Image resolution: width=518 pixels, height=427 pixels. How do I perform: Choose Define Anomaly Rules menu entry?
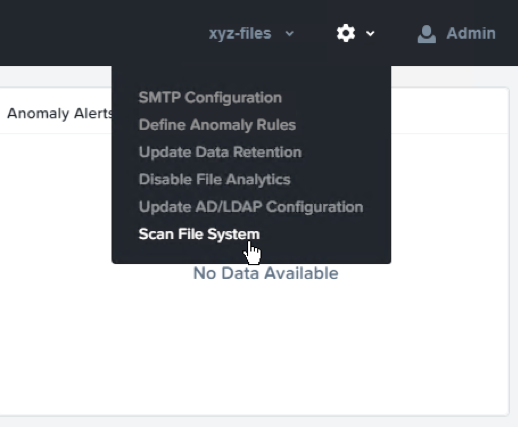[217, 125]
